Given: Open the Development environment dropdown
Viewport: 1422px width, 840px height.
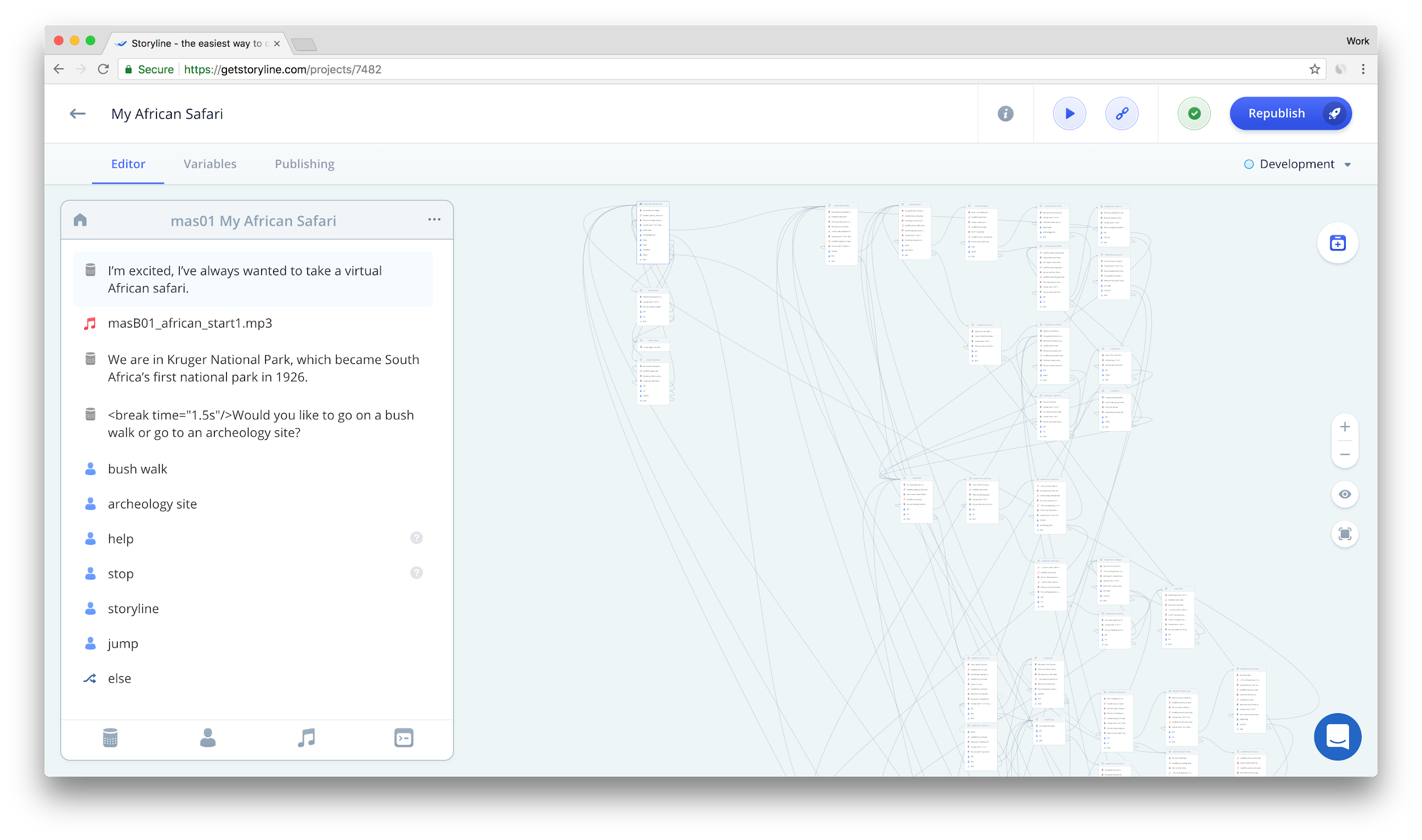Looking at the screenshot, I should (x=1297, y=164).
